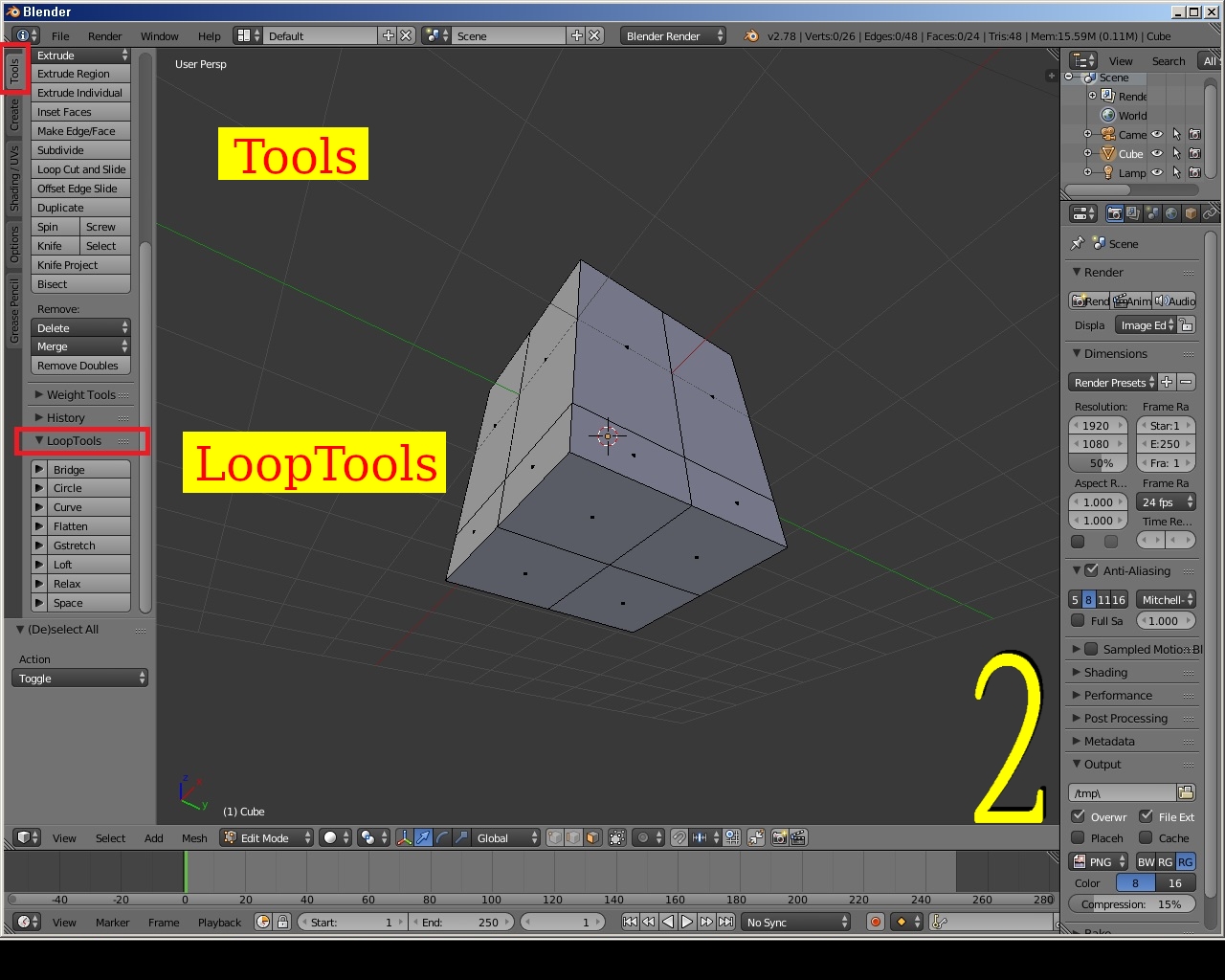The width and height of the screenshot is (1225, 980).
Task: Open the Edit Mode dropdown
Action: [267, 837]
